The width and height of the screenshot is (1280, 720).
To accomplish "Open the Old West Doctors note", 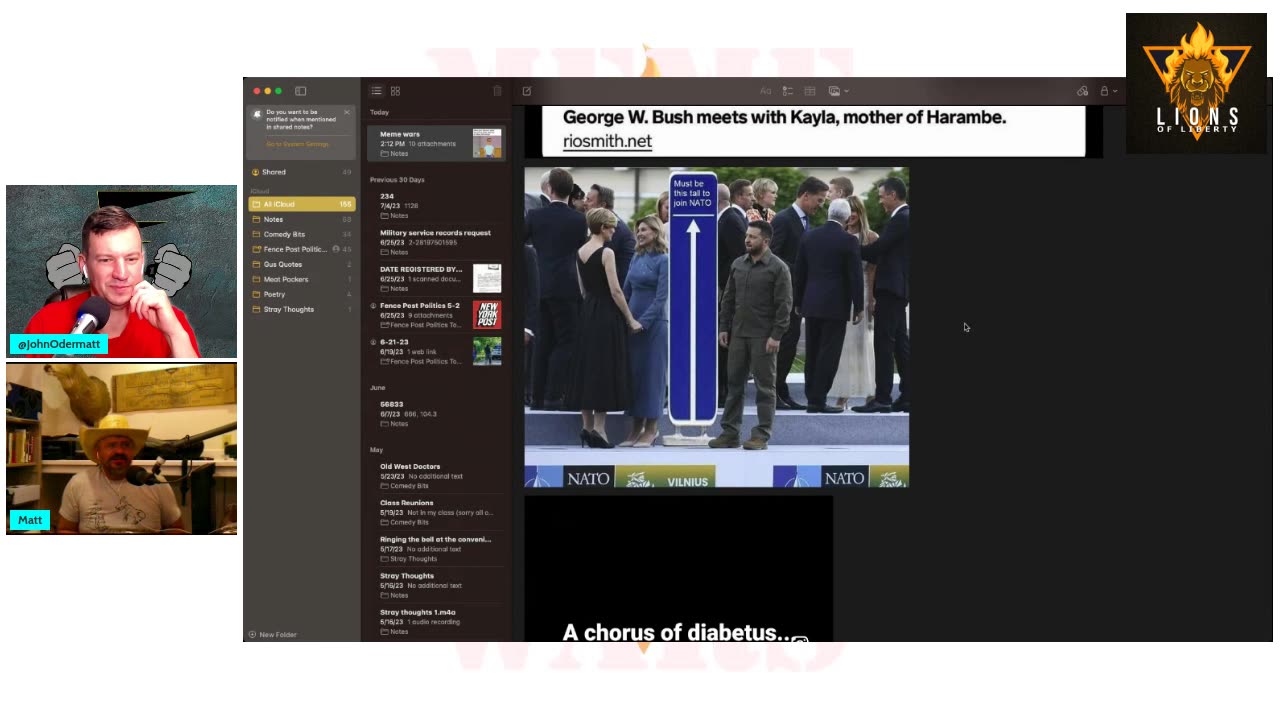I will (x=436, y=476).
